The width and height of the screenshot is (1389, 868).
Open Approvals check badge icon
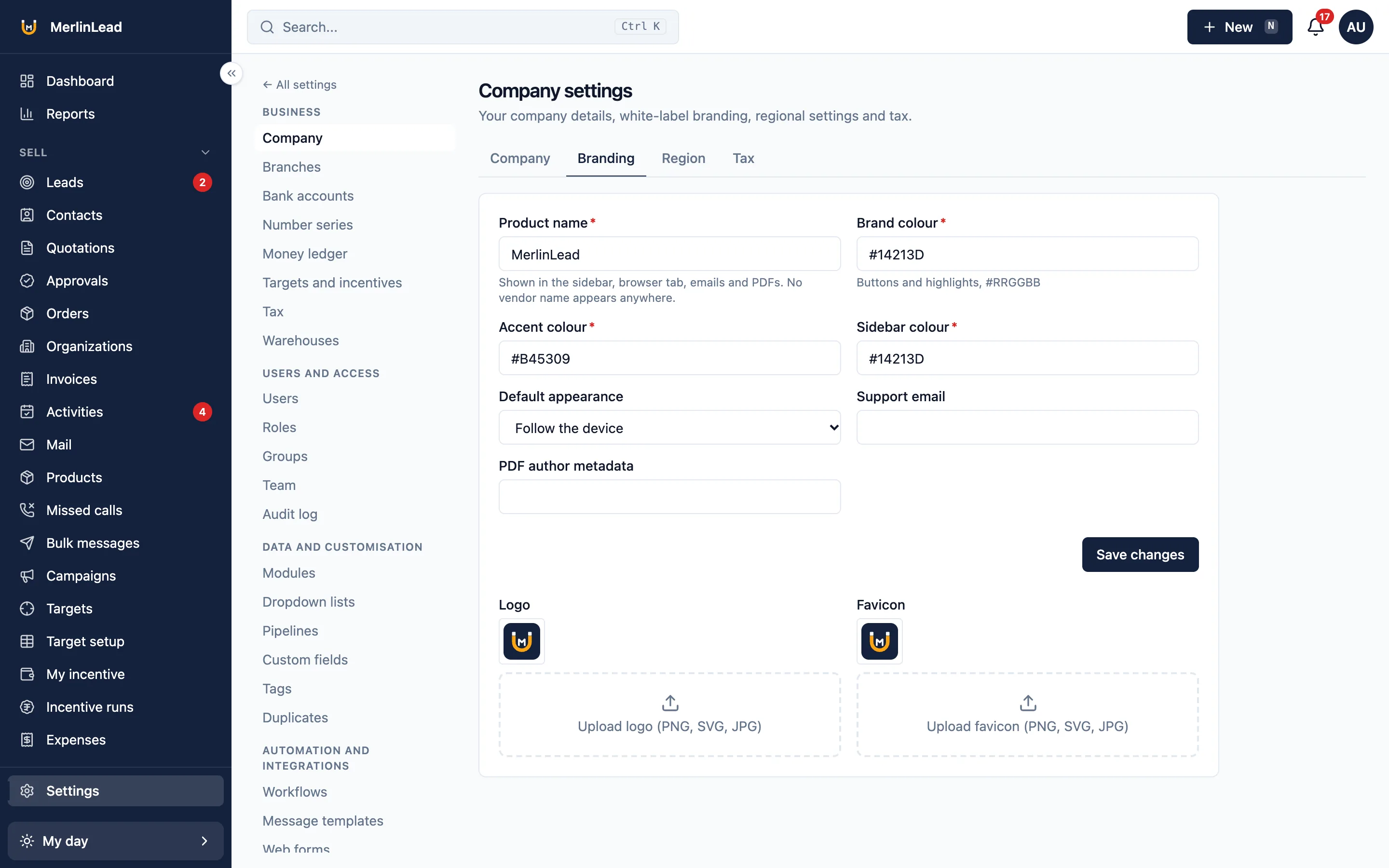[27, 281]
